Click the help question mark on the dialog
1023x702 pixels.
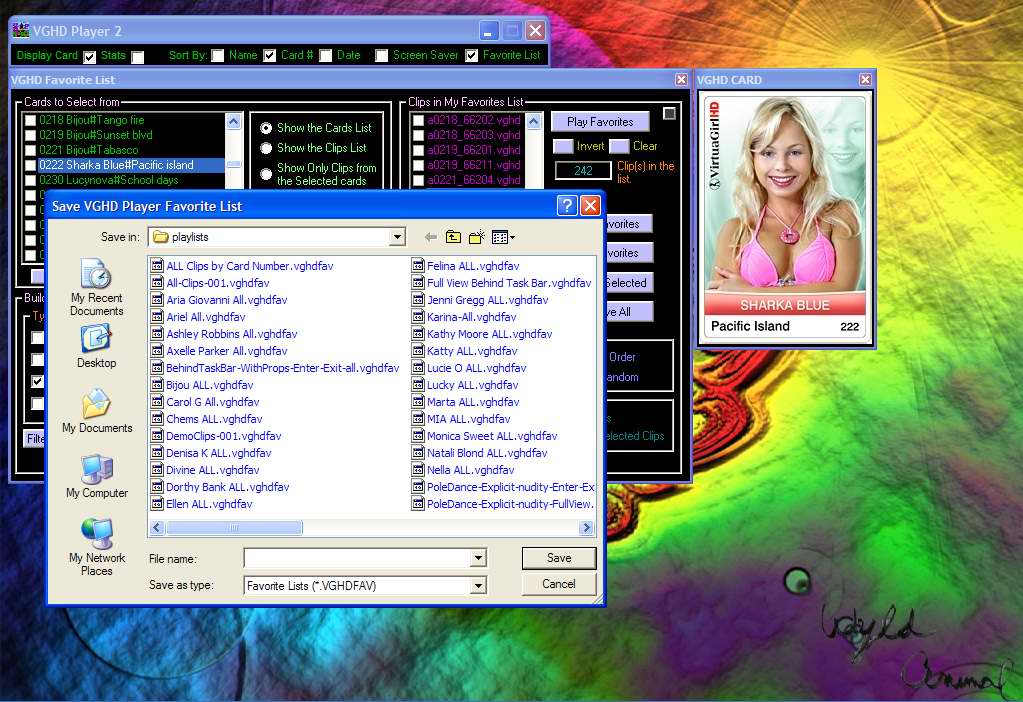(566, 205)
